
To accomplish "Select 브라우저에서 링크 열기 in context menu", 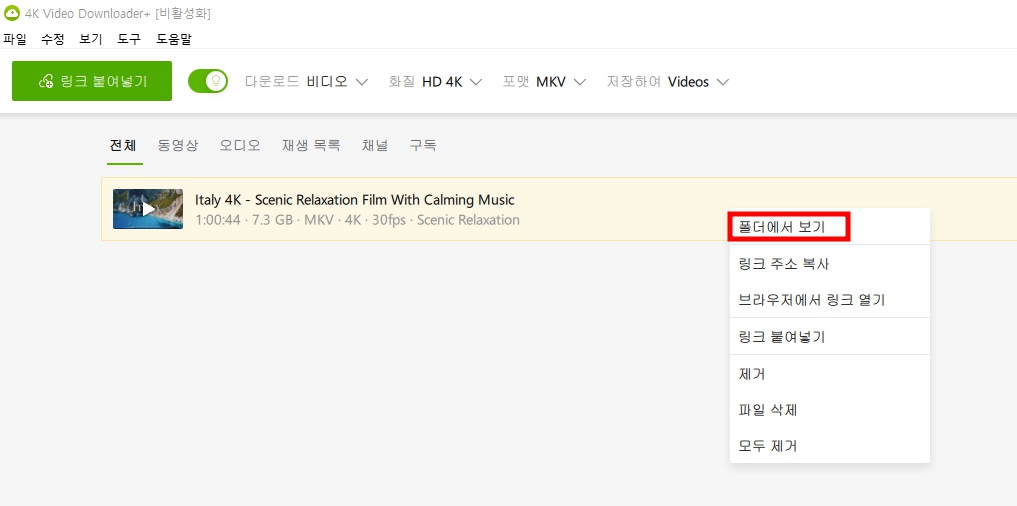I will click(830, 300).
